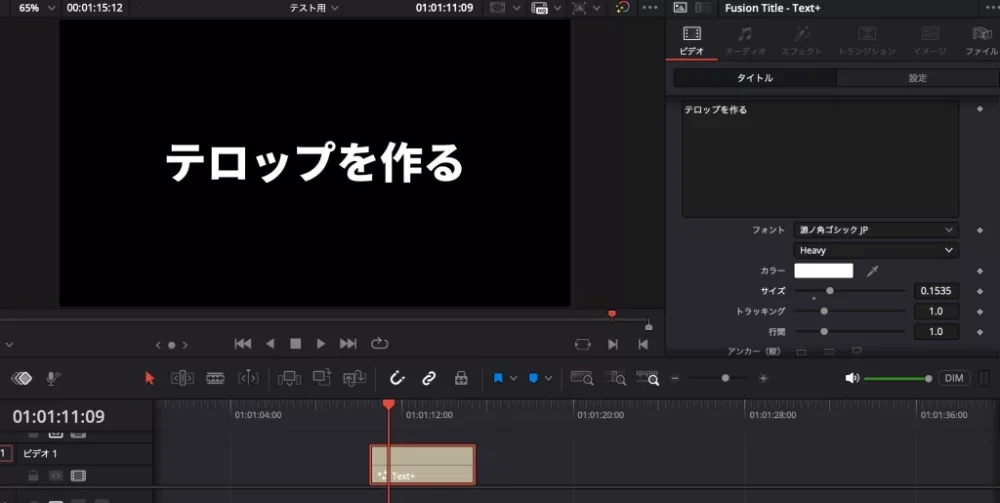Activate the Blade Edit Mode tool

tap(215, 378)
